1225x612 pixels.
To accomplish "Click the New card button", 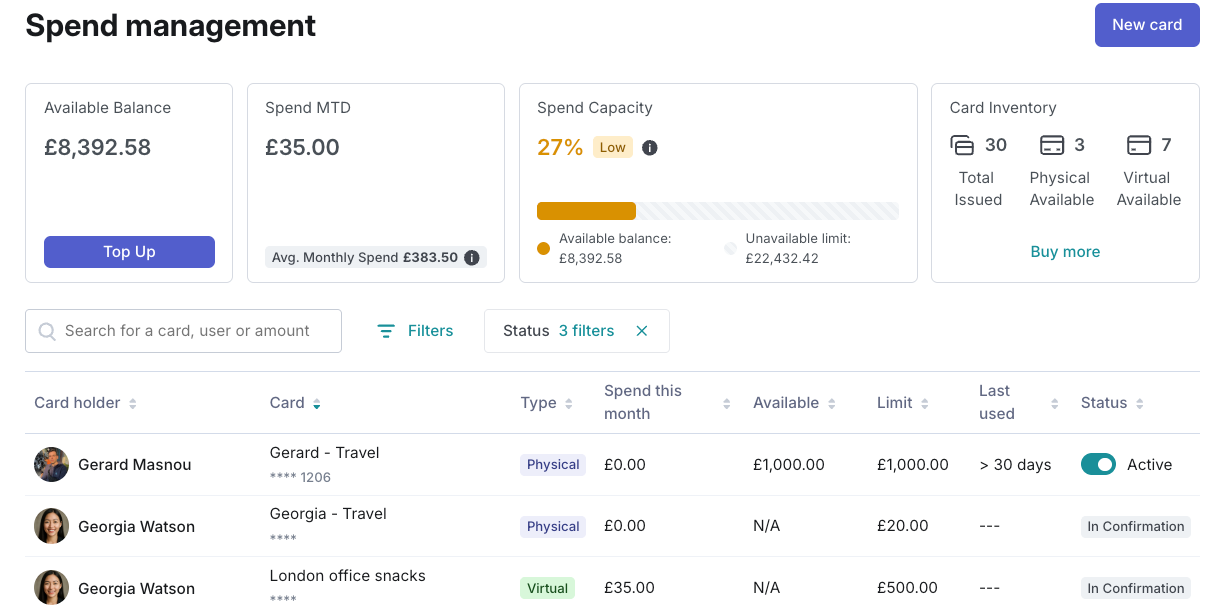I will [1147, 25].
